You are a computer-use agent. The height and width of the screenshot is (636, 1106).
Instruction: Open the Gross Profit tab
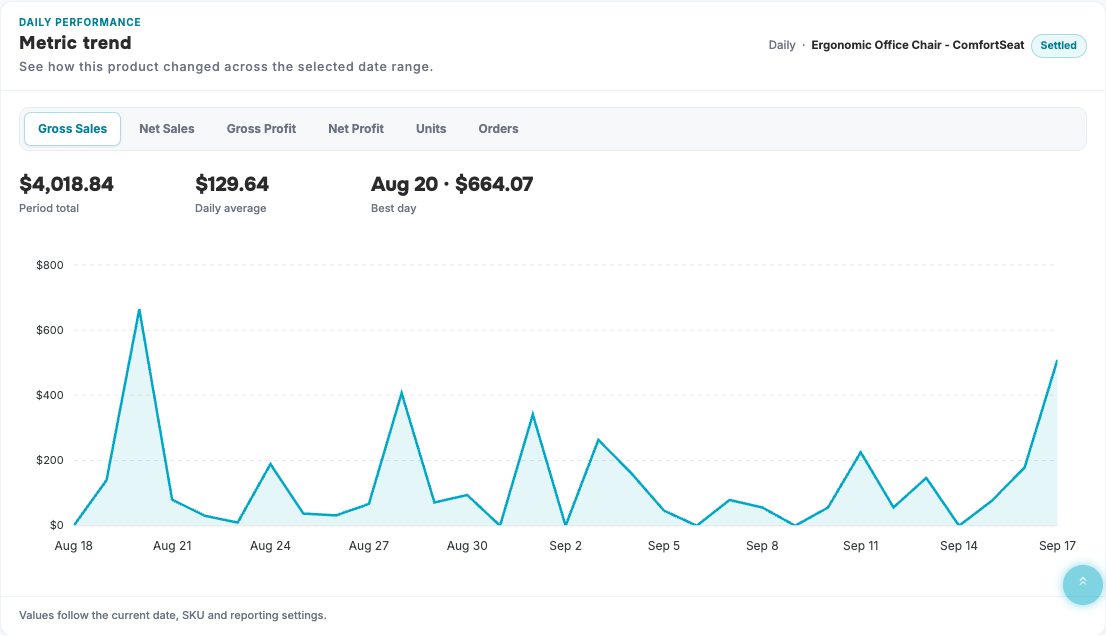(261, 129)
